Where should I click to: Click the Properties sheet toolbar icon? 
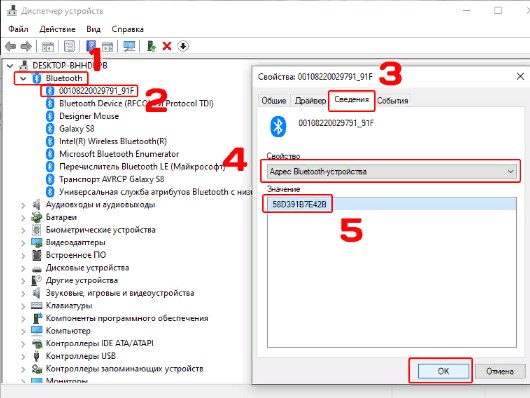69,46
